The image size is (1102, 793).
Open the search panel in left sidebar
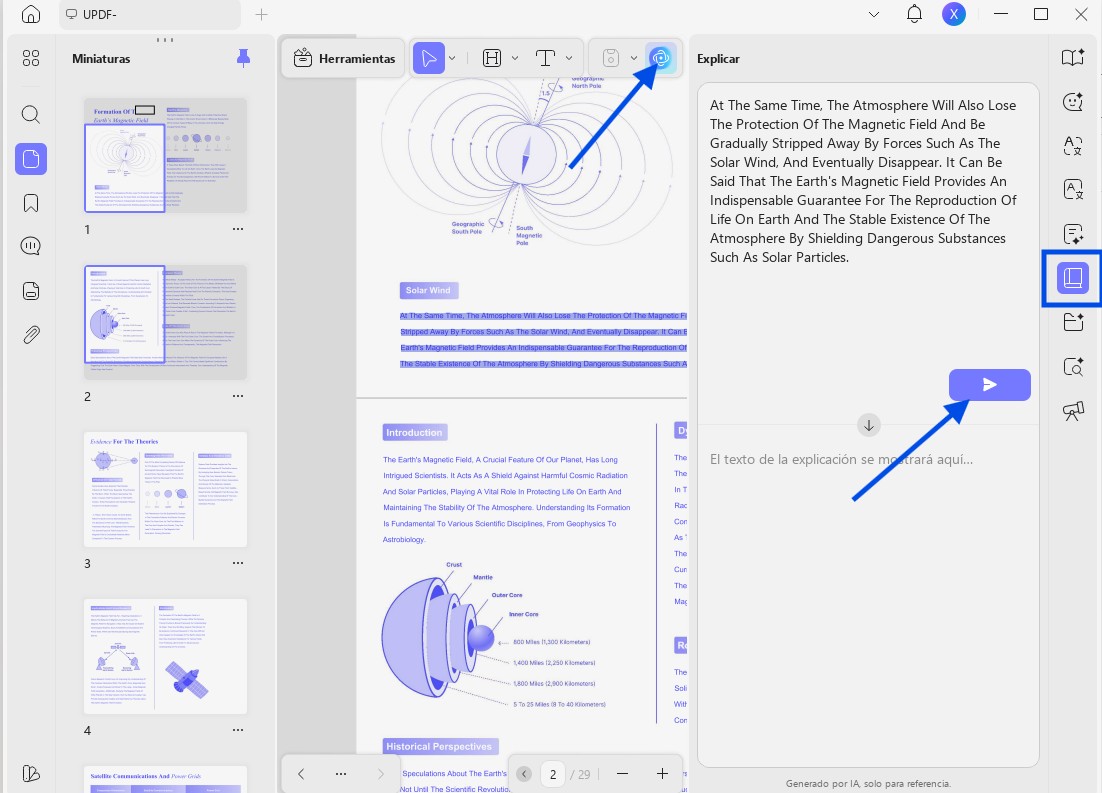pyautogui.click(x=30, y=114)
